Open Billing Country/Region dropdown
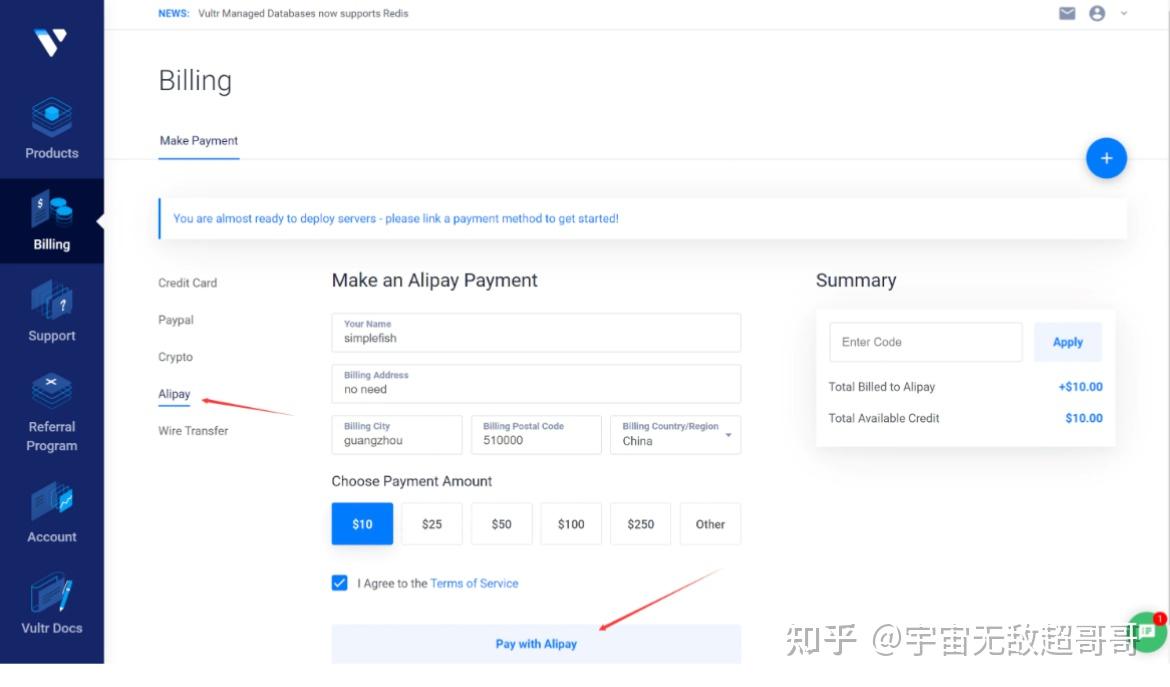 (x=675, y=434)
